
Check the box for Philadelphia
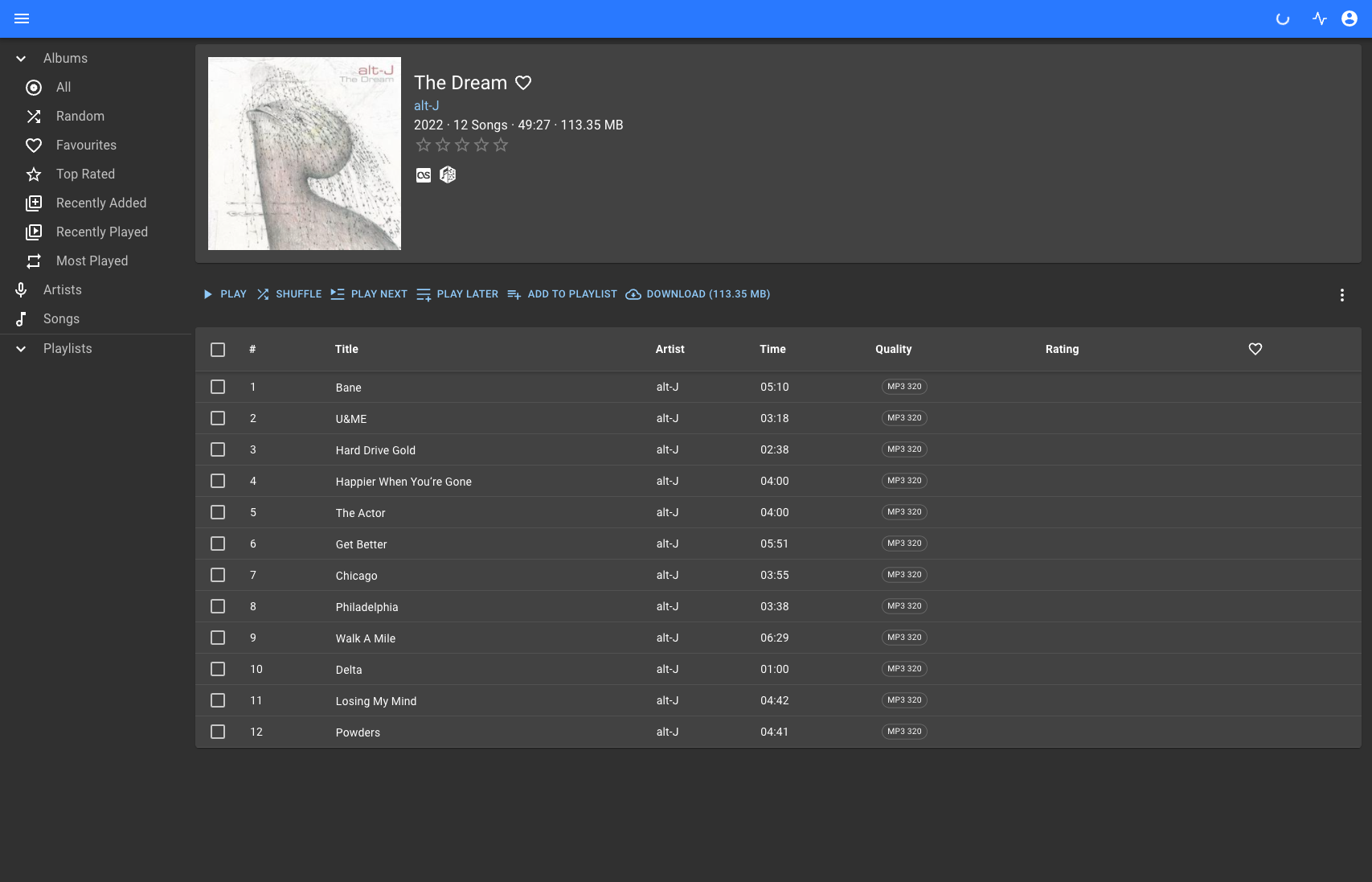[218, 606]
